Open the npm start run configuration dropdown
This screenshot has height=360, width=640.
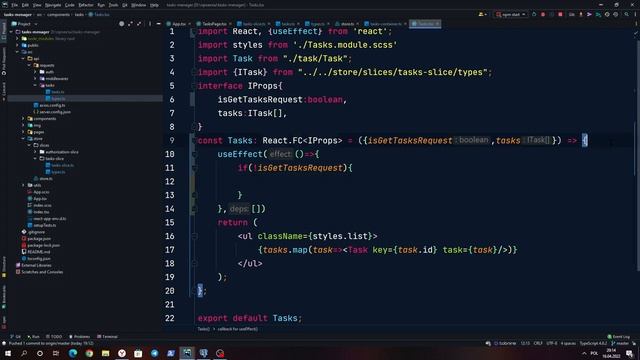coord(511,14)
